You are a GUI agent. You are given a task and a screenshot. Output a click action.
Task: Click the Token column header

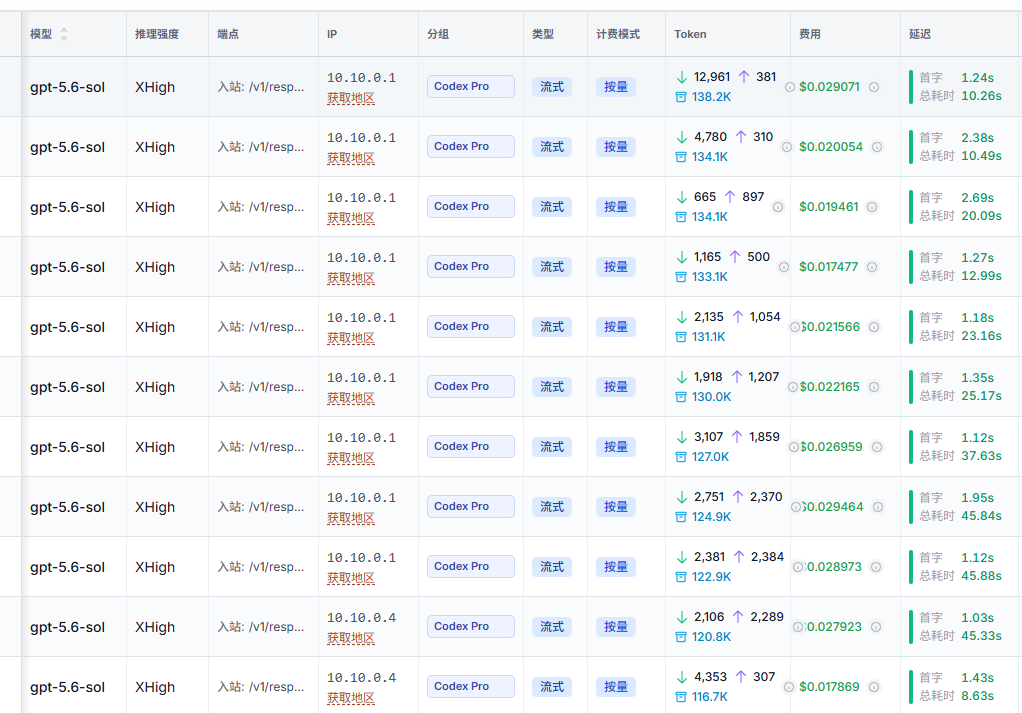[x=690, y=34]
